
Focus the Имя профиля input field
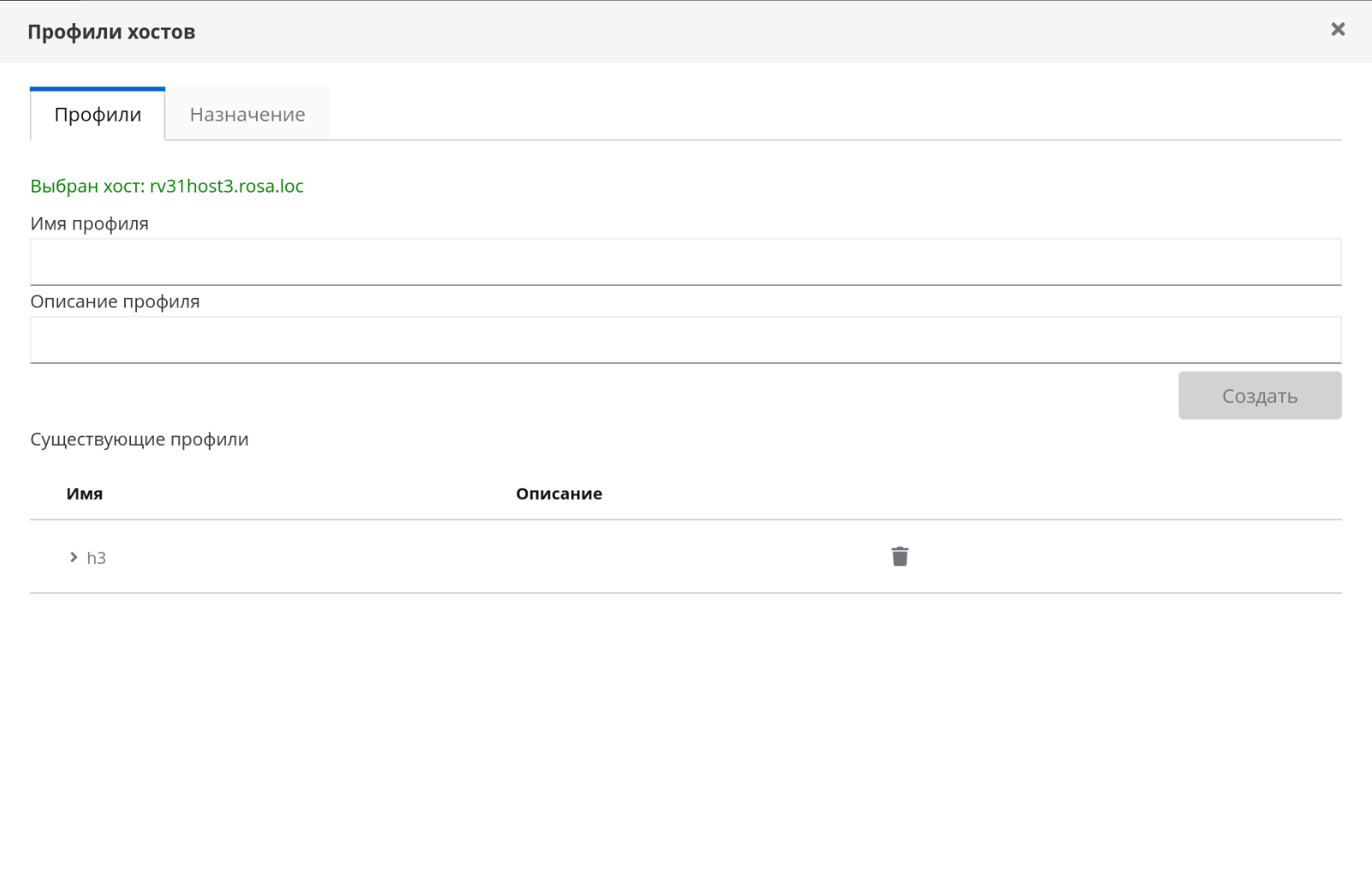click(685, 262)
